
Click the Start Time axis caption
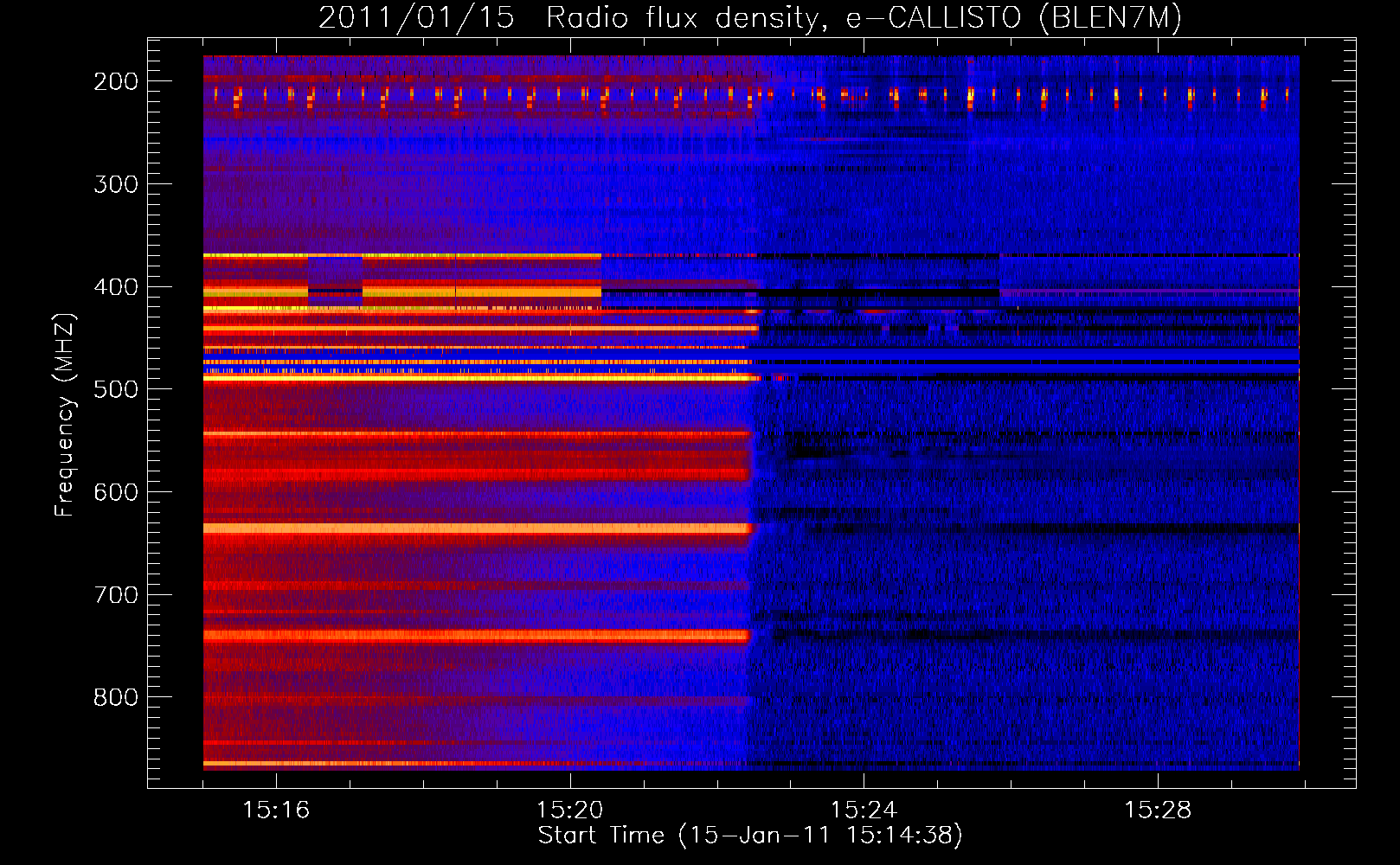pyautogui.click(x=750, y=836)
